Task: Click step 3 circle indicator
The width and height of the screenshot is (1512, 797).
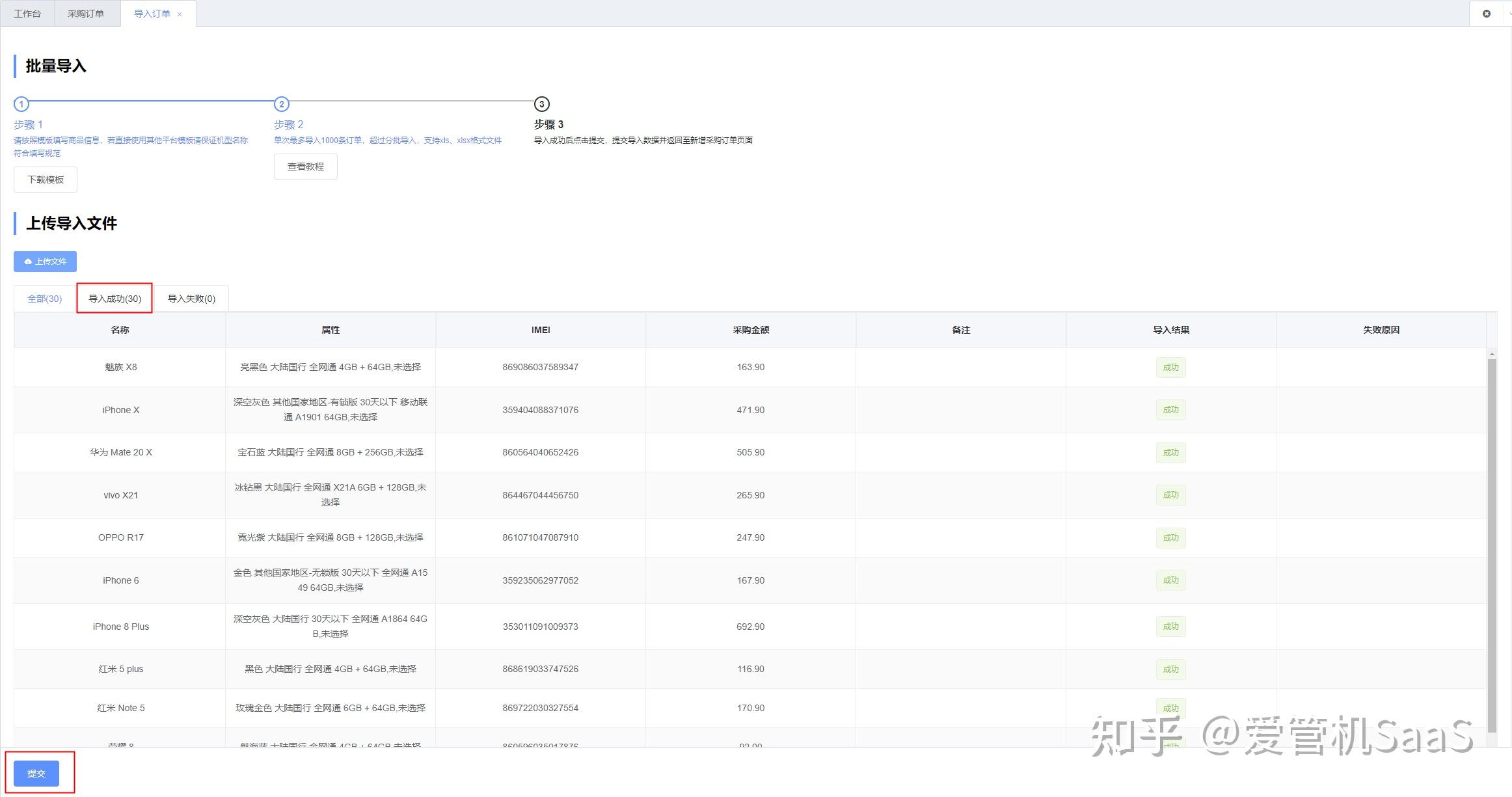Action: click(x=542, y=104)
